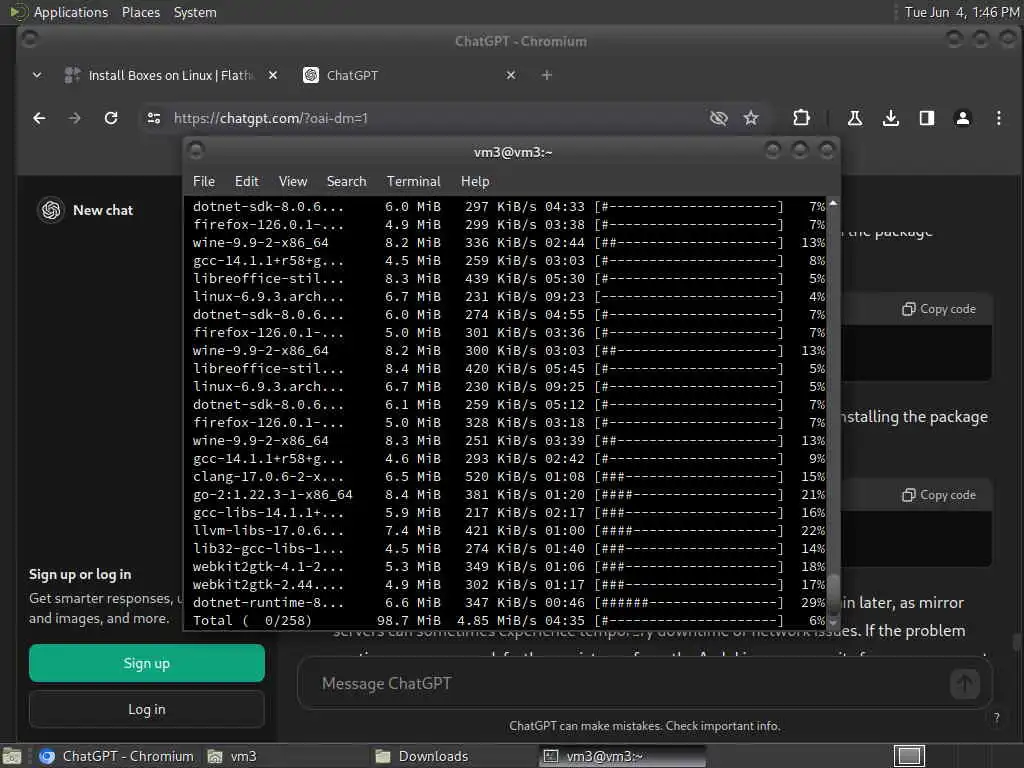Toggle the side panel icon
Screen dimensions: 1024x768
point(927,118)
